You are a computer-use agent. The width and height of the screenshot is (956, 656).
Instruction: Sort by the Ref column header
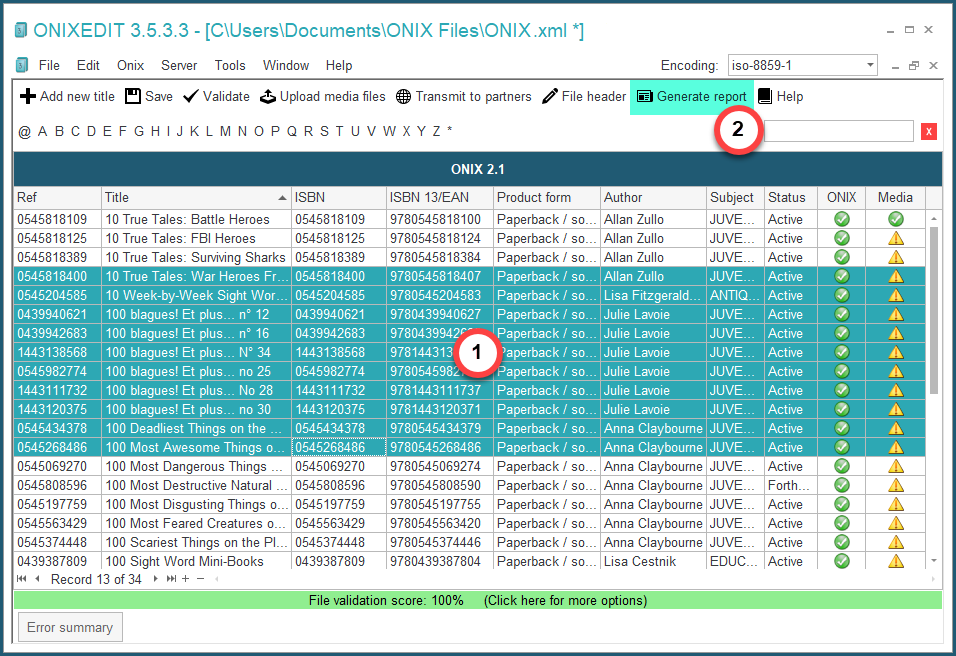click(x=57, y=197)
